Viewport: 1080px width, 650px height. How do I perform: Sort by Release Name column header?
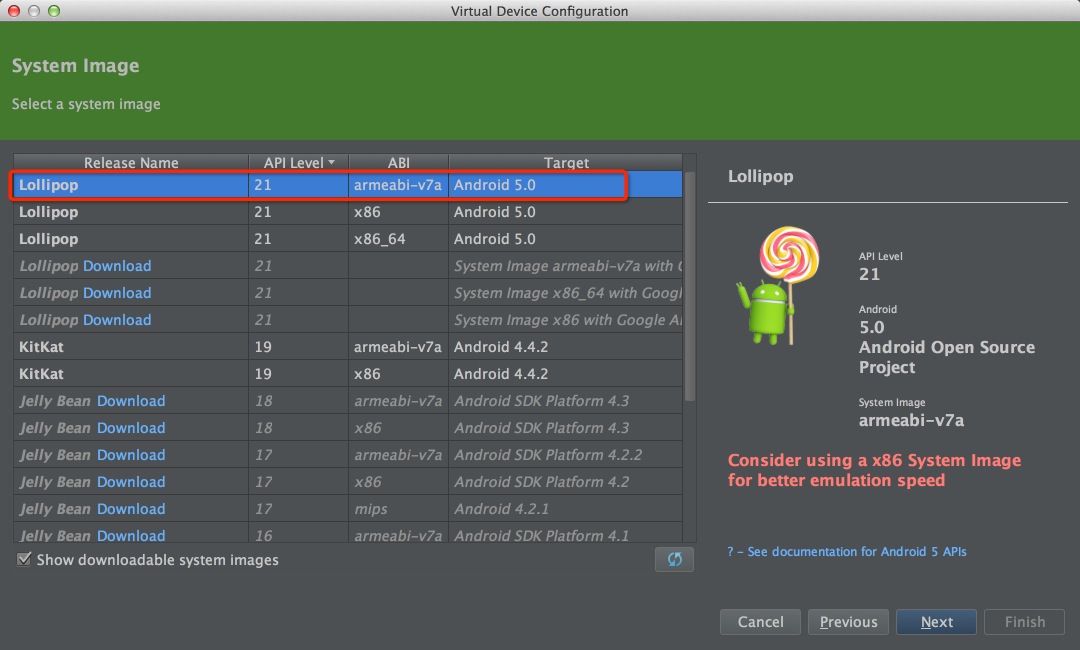click(131, 163)
